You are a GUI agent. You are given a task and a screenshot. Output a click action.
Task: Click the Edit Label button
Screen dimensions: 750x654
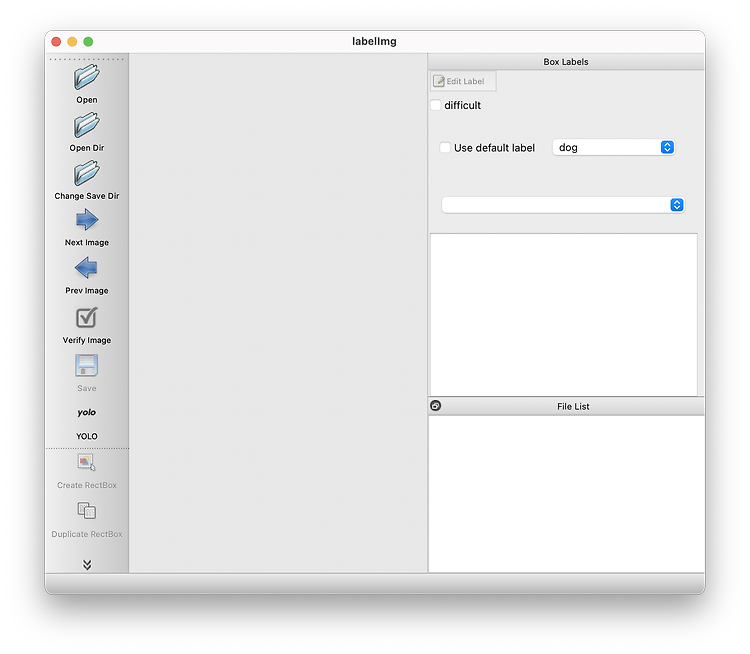point(463,81)
